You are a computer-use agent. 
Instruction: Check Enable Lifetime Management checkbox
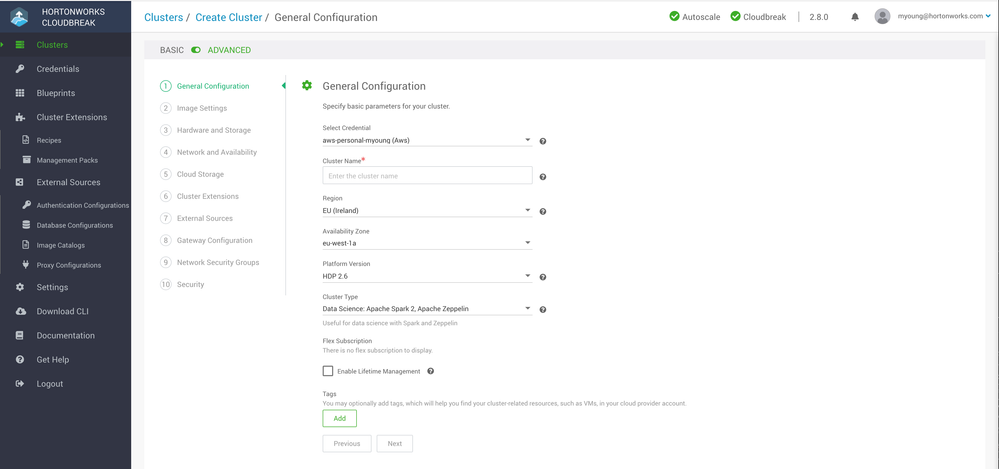tap(328, 371)
